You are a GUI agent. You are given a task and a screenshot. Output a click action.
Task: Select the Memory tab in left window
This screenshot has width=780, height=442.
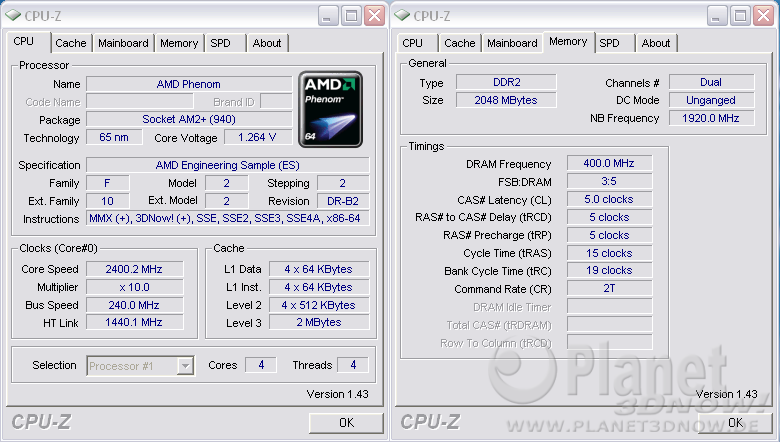(x=179, y=43)
